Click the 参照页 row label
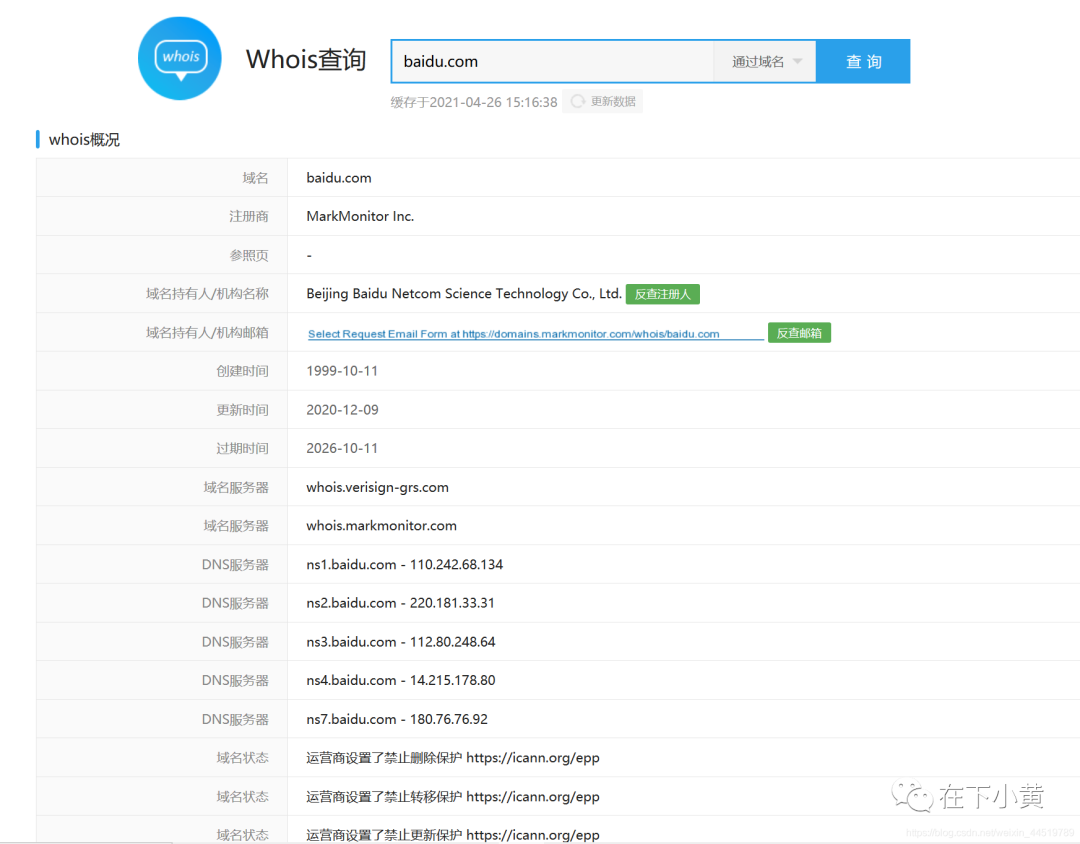Image resolution: width=1080 pixels, height=844 pixels. [x=249, y=256]
